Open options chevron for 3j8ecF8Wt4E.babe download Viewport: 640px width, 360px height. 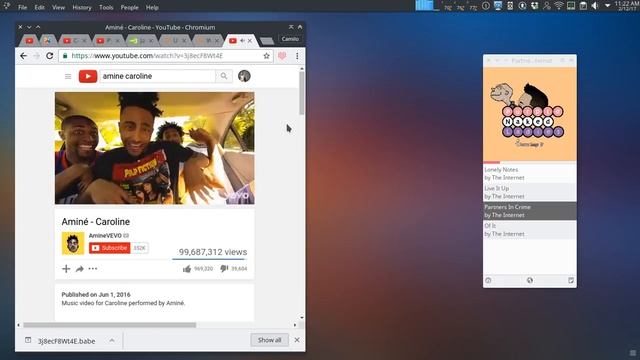click(x=112, y=340)
